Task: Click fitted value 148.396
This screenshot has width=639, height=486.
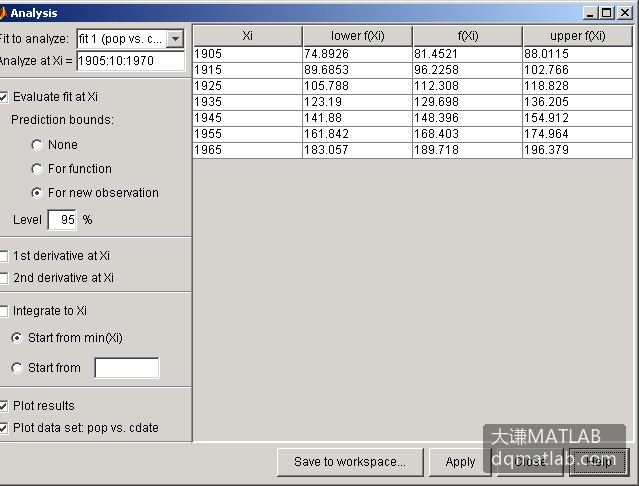Action: click(x=467, y=118)
